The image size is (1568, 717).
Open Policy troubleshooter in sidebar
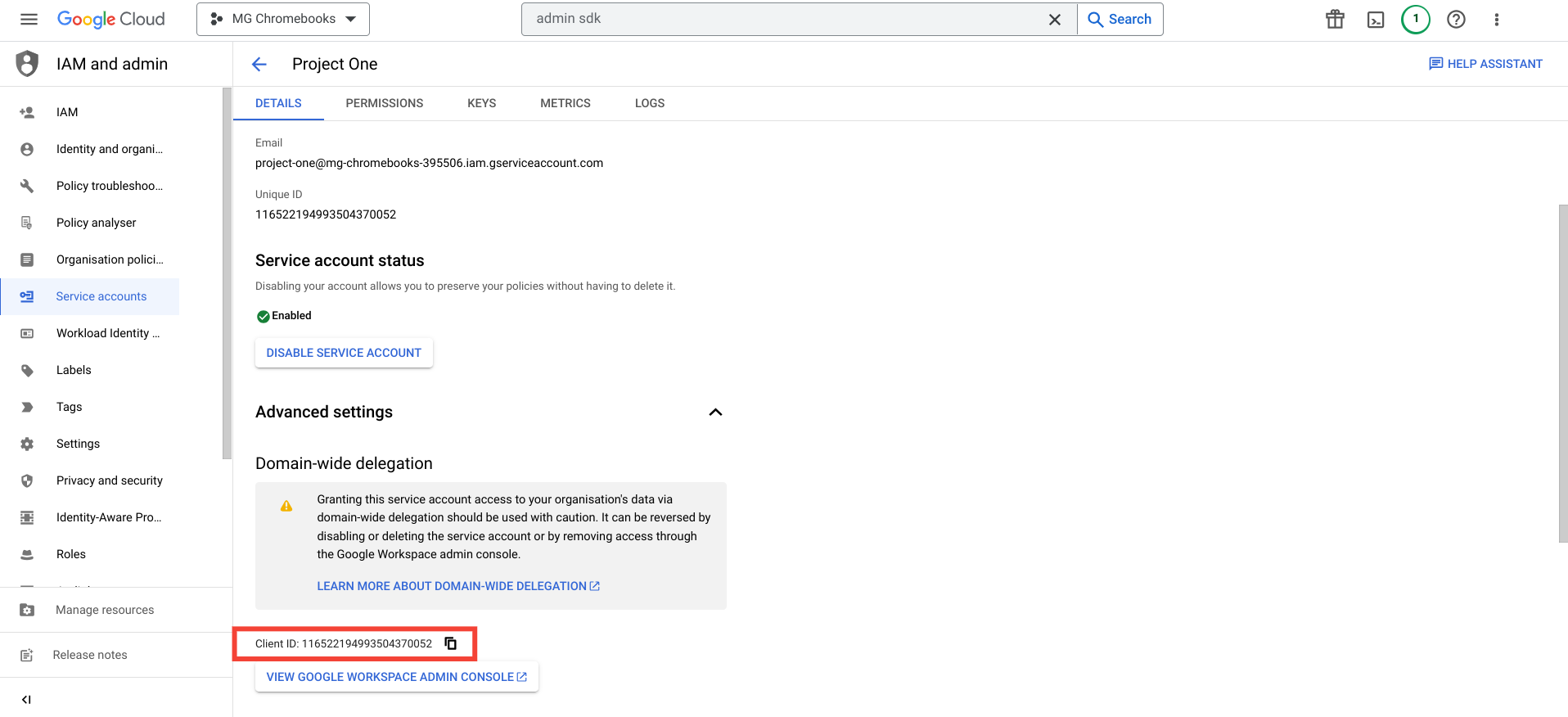[x=90, y=186]
